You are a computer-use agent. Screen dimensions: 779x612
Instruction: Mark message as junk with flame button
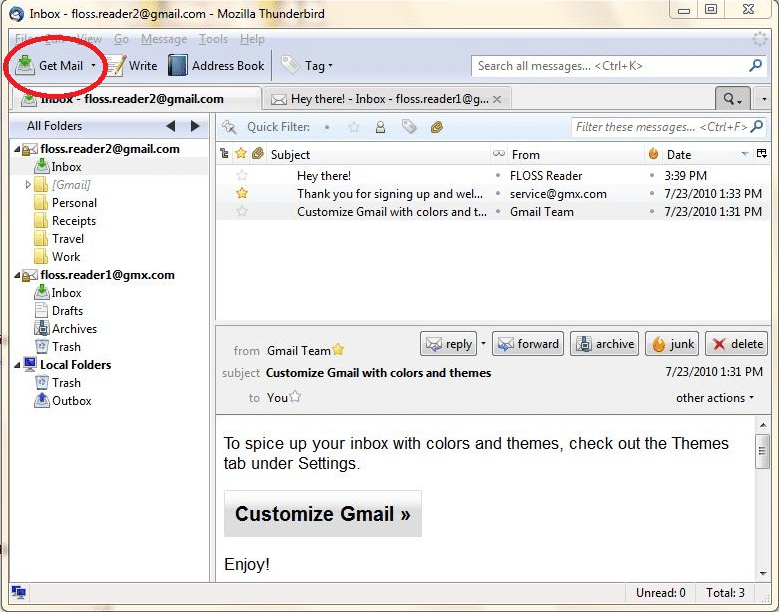672,344
